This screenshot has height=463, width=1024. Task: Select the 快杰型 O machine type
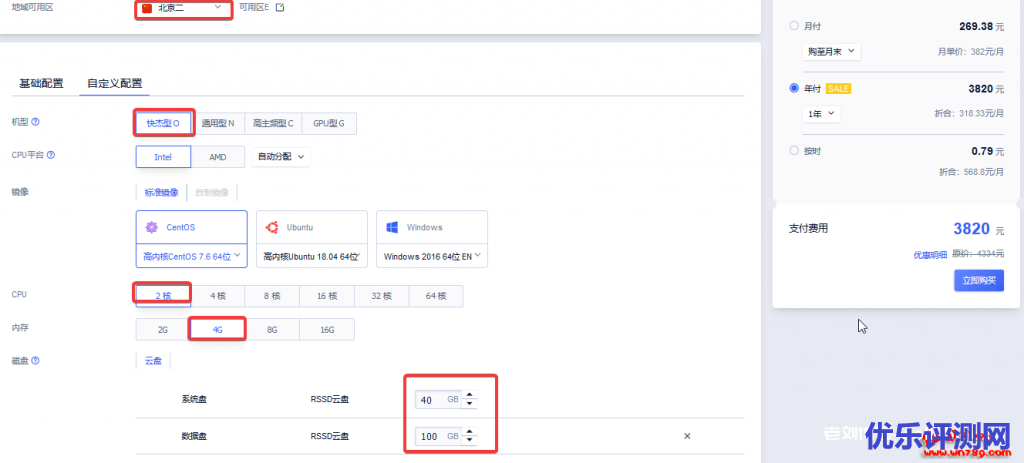point(163,123)
